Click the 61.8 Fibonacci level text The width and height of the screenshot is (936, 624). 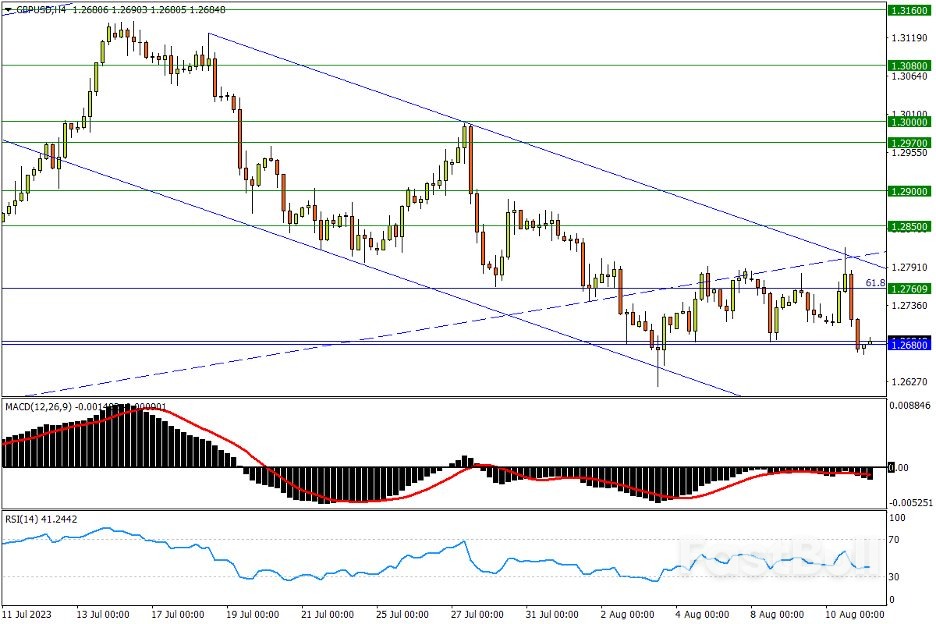875,283
